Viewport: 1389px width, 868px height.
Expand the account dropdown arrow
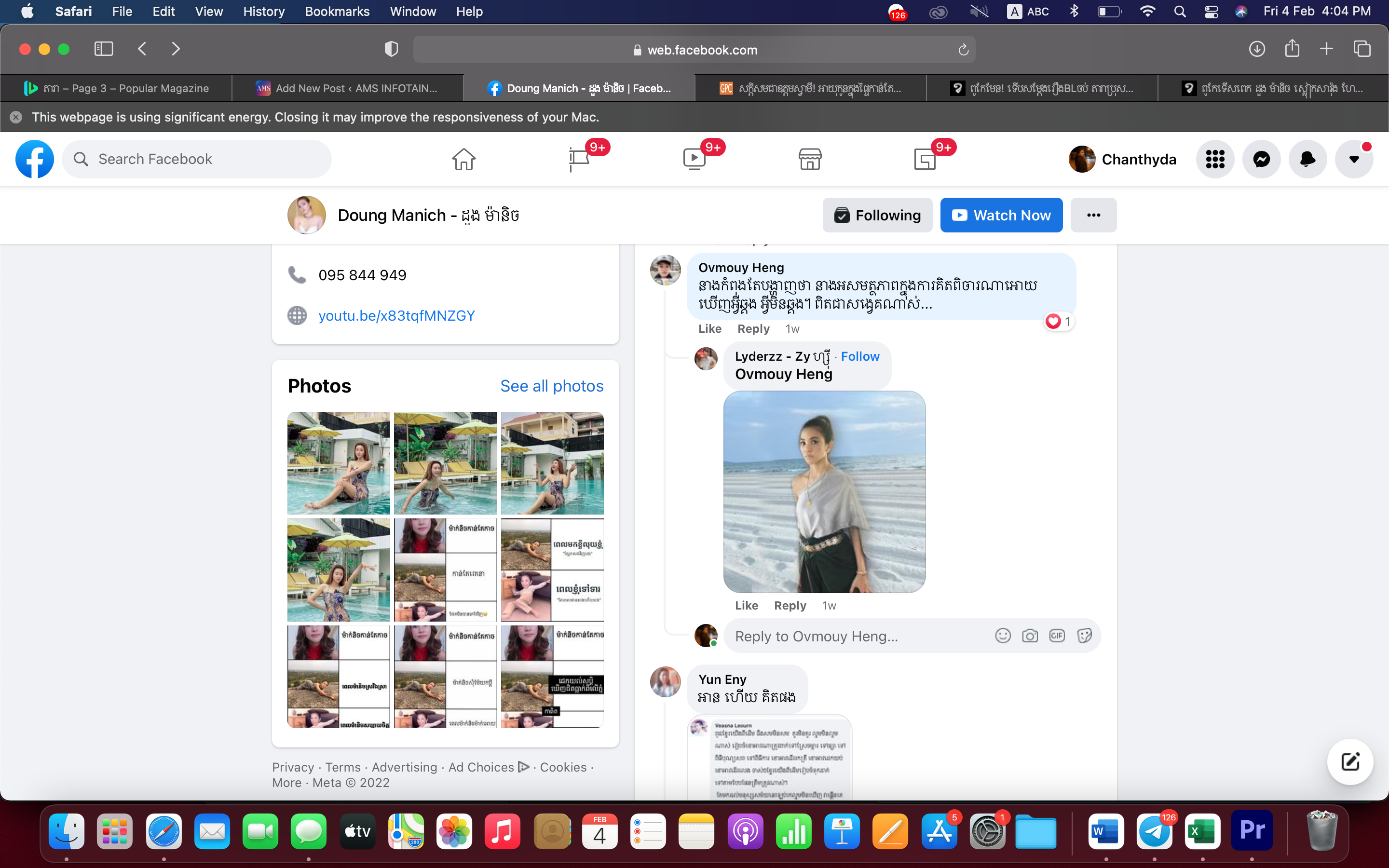1354,159
